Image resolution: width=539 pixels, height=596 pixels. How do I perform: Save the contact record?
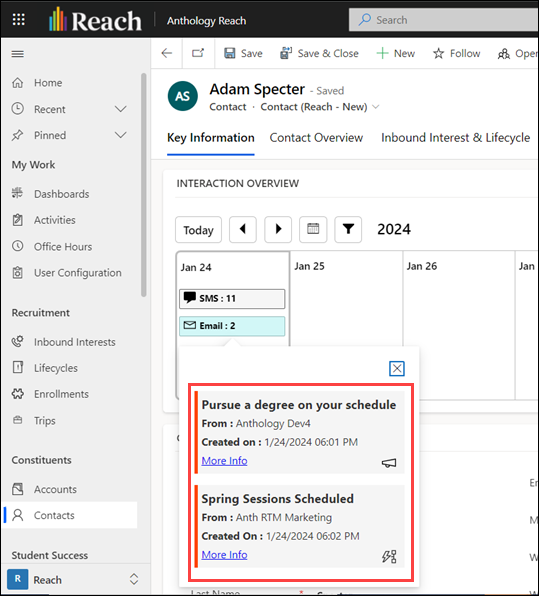(243, 53)
